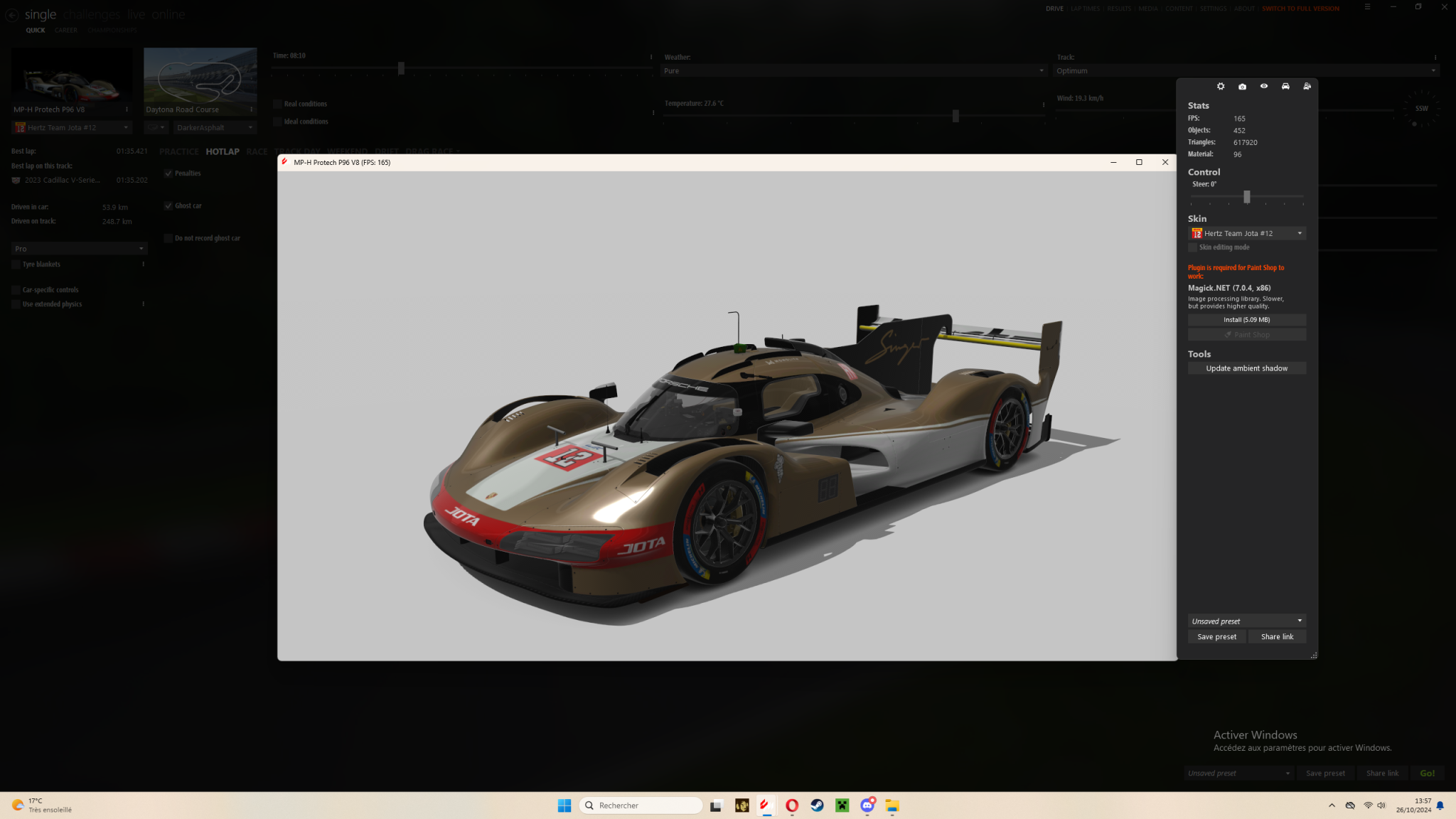Click SWITCH TO FULL VERSION link
Image resolution: width=1456 pixels, height=819 pixels.
click(1301, 9)
